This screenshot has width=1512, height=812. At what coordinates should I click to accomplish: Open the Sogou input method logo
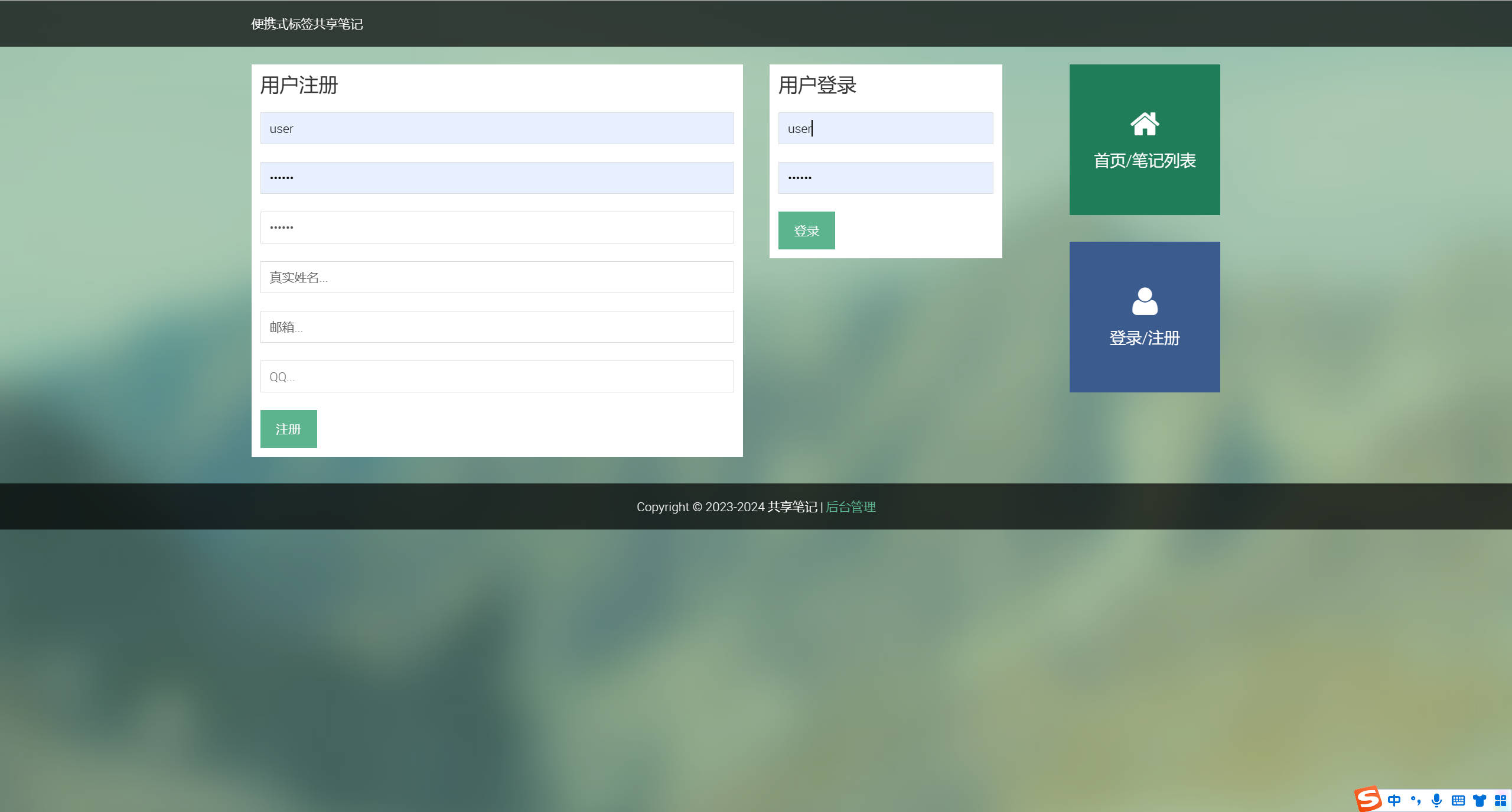1369,800
